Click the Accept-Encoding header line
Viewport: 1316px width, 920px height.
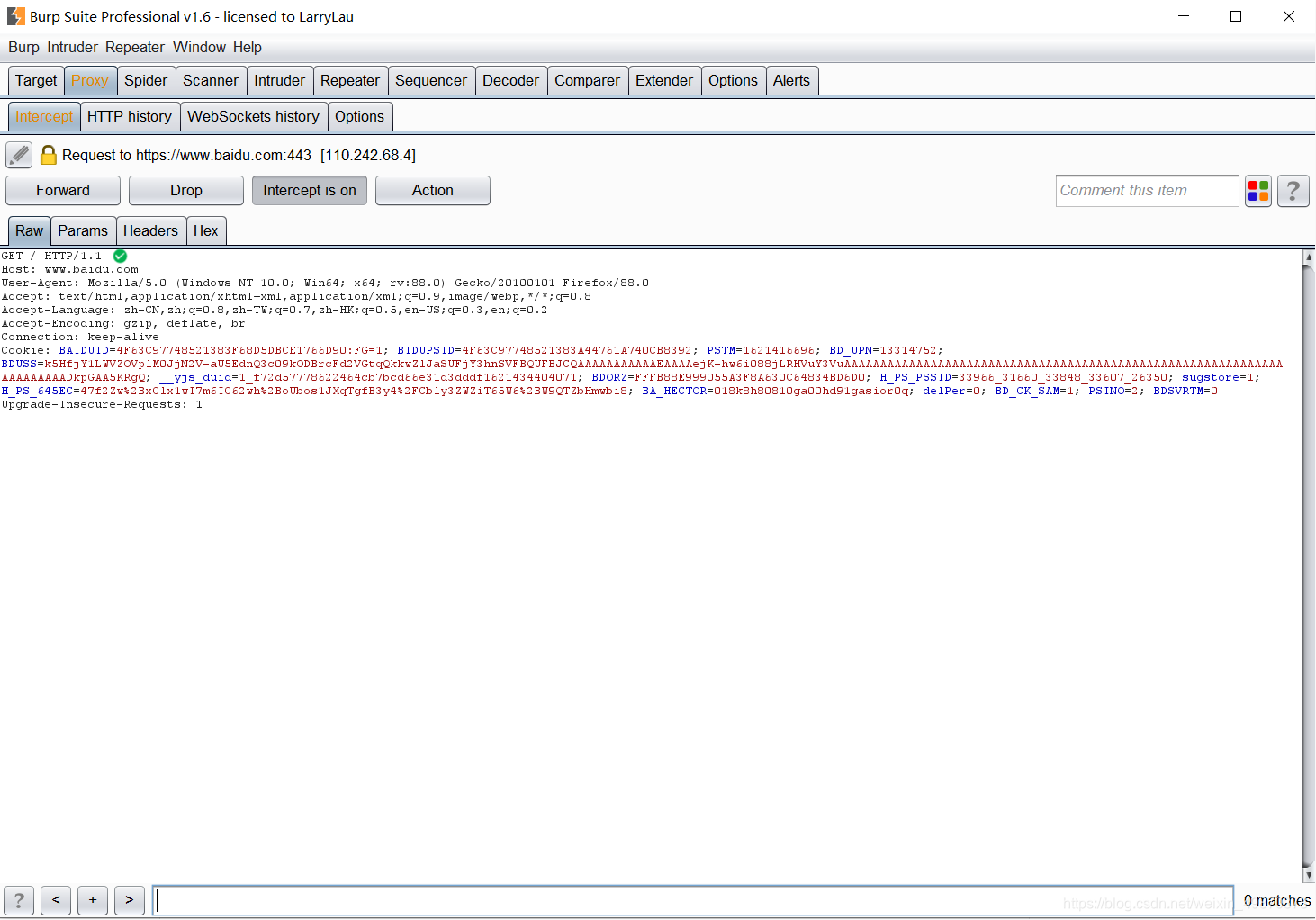click(x=123, y=324)
